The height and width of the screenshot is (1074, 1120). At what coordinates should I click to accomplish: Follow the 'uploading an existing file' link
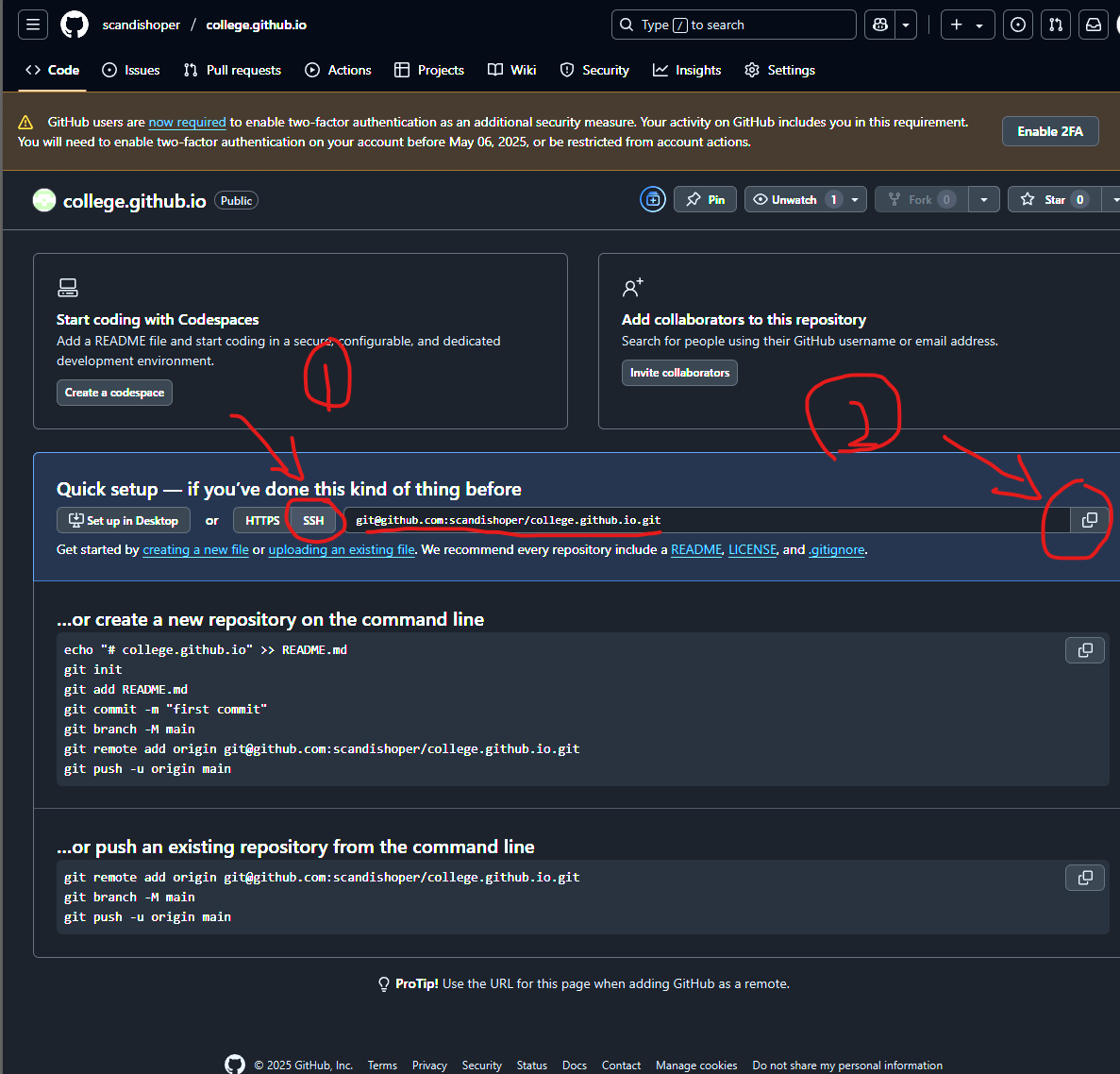342,549
